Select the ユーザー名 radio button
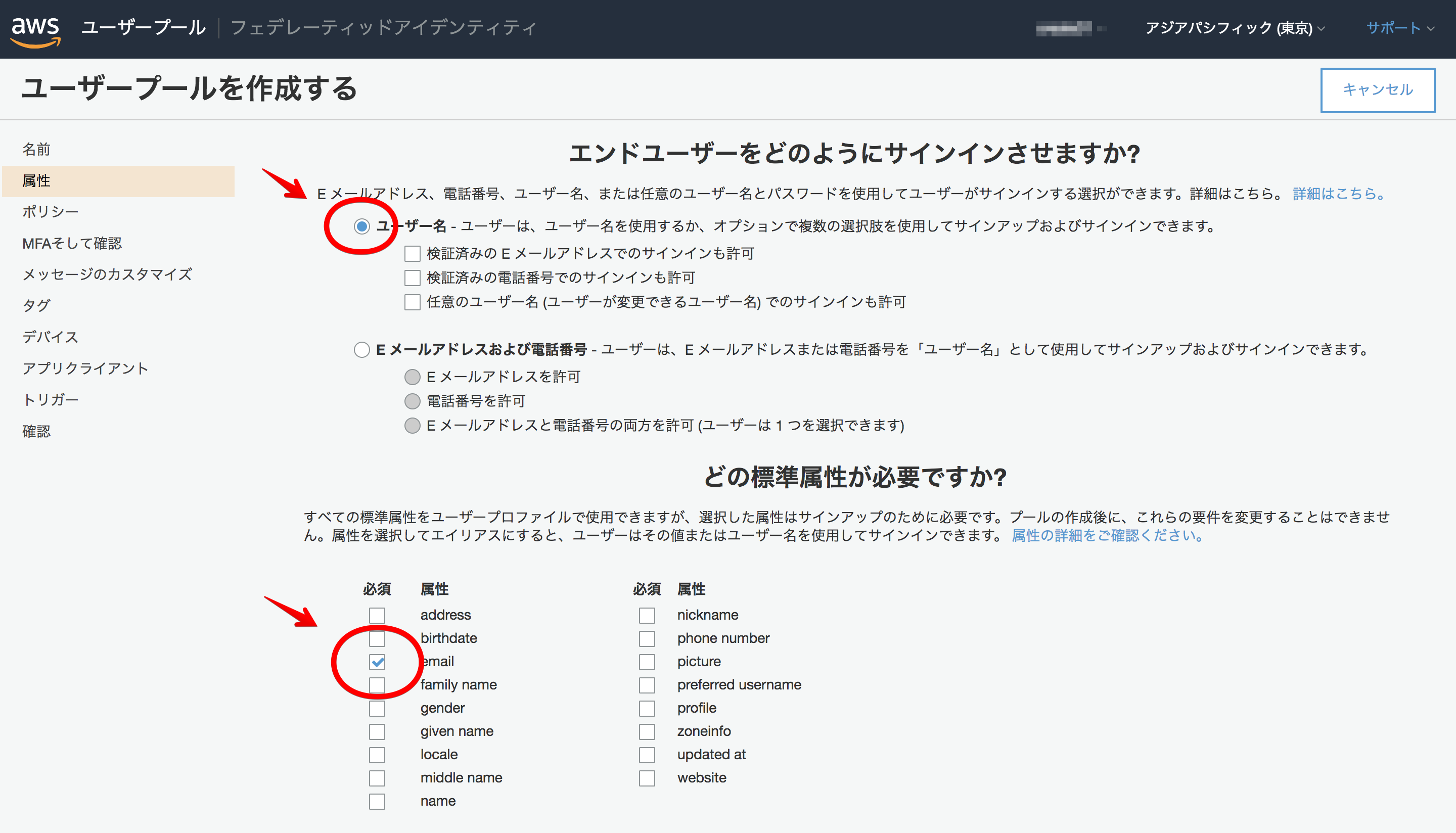 point(361,226)
